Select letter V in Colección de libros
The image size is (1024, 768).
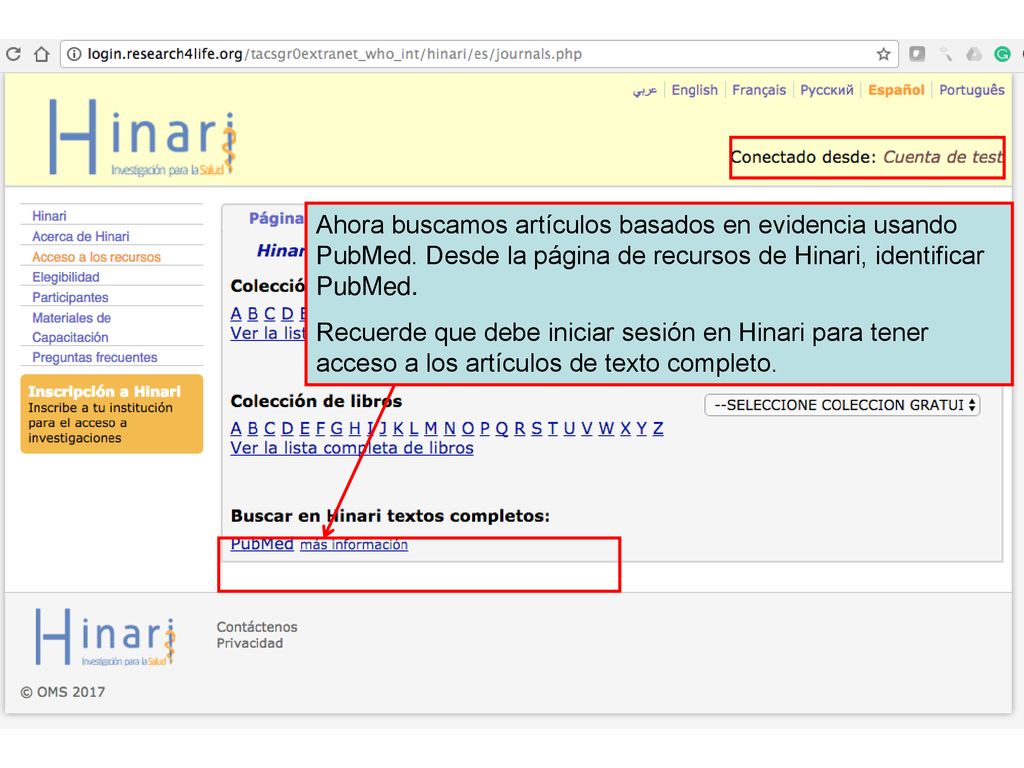[x=587, y=428]
